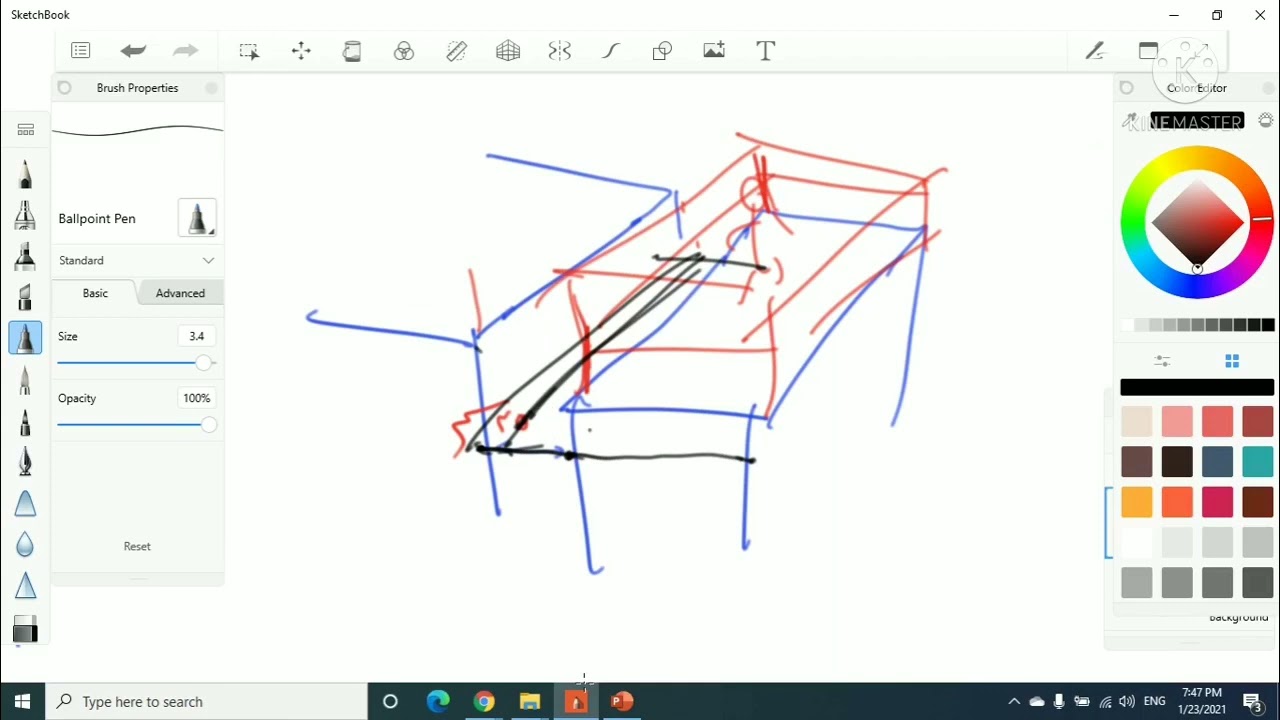
Task: Undo with the left arrow icon
Action: coord(133,50)
